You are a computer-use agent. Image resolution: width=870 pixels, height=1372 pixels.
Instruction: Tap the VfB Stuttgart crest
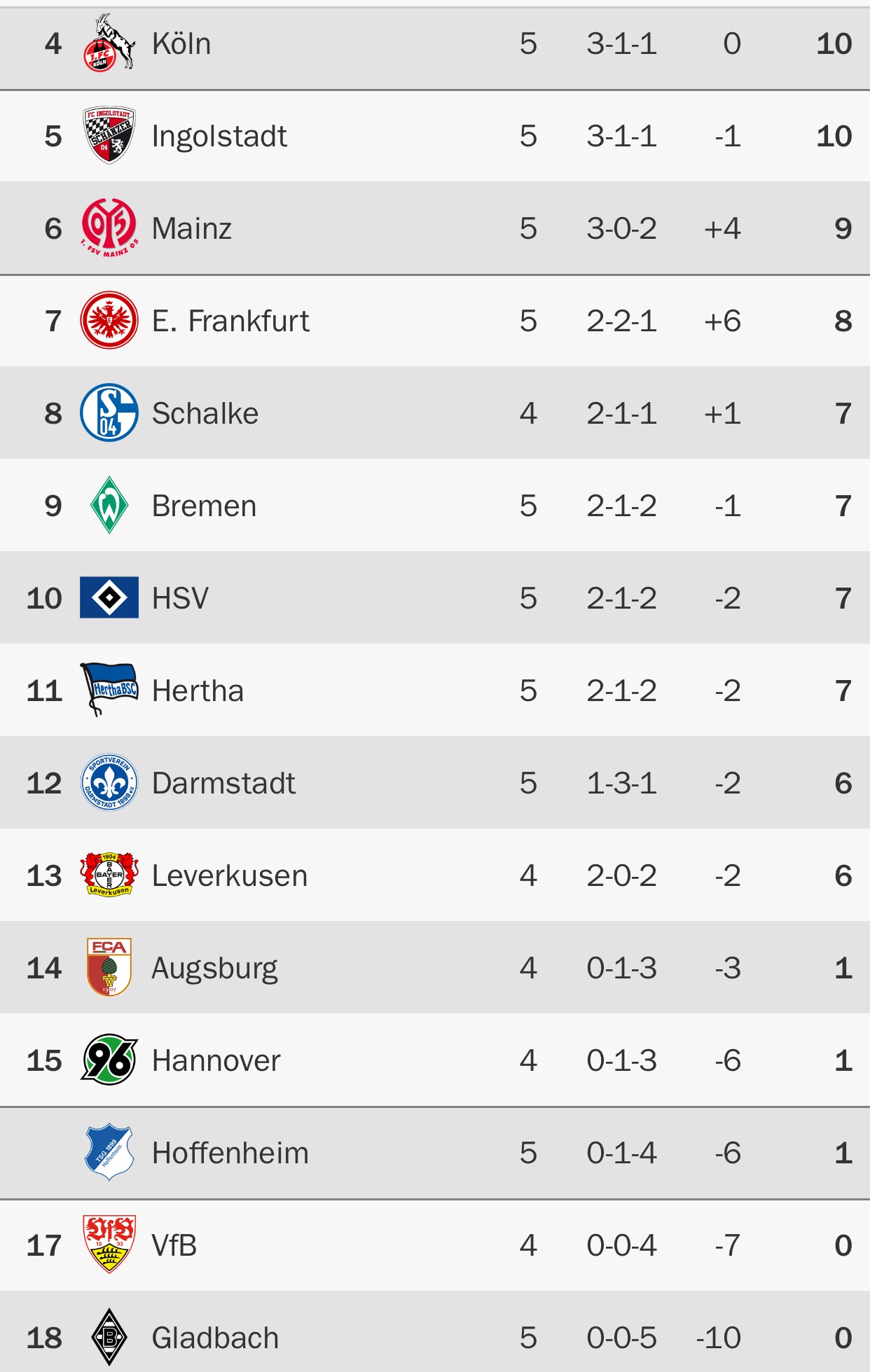point(109,1245)
